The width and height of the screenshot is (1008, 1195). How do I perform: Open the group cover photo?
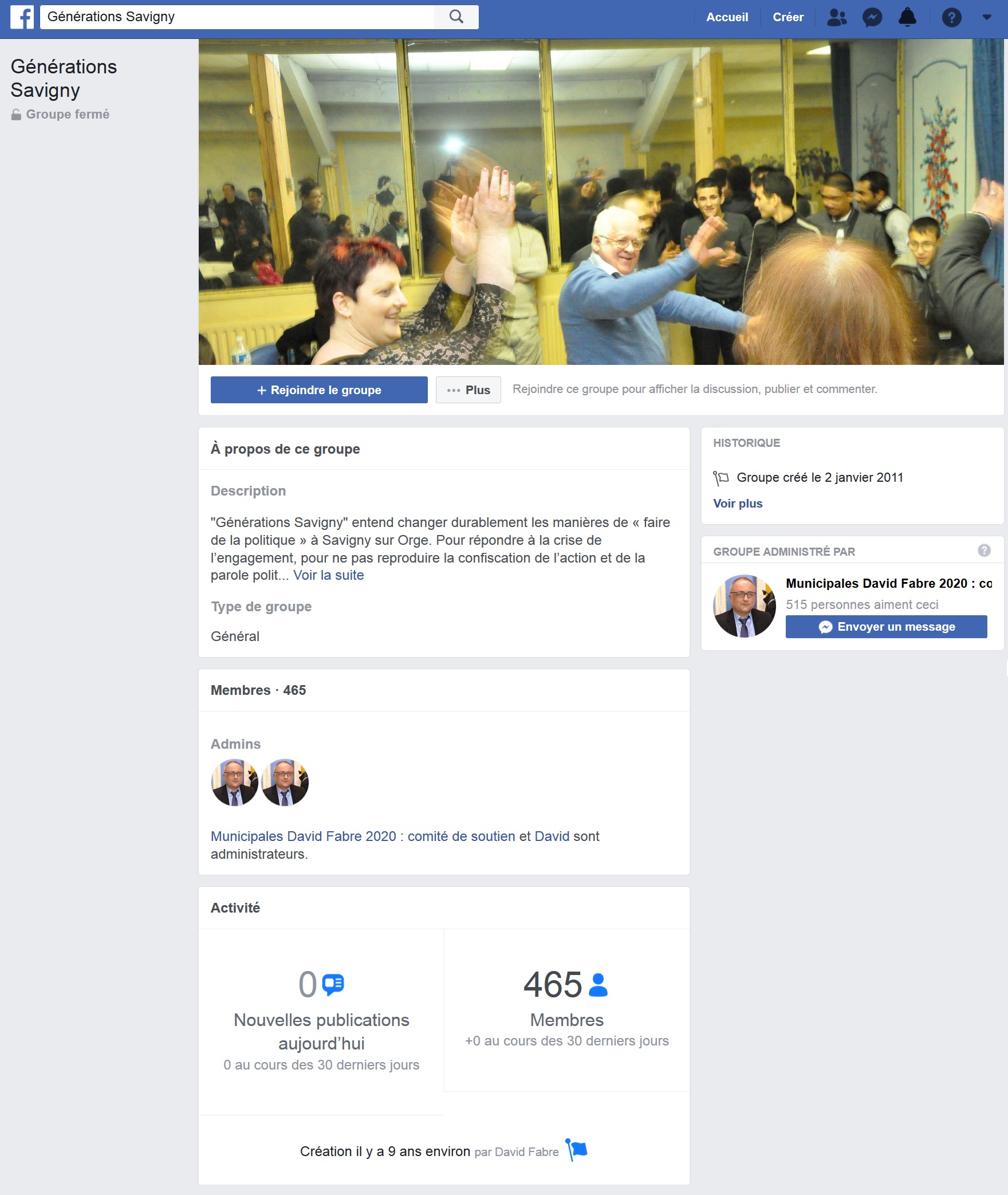coord(601,202)
